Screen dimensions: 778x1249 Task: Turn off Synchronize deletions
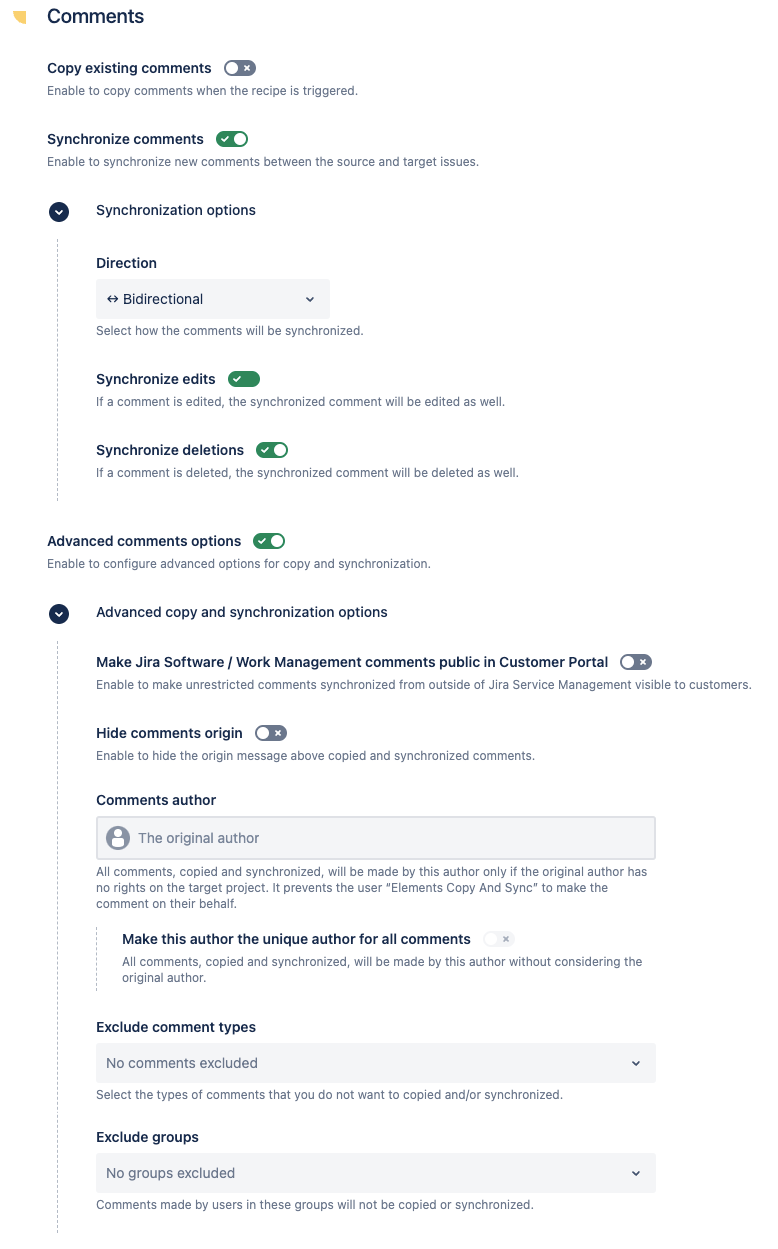point(271,450)
